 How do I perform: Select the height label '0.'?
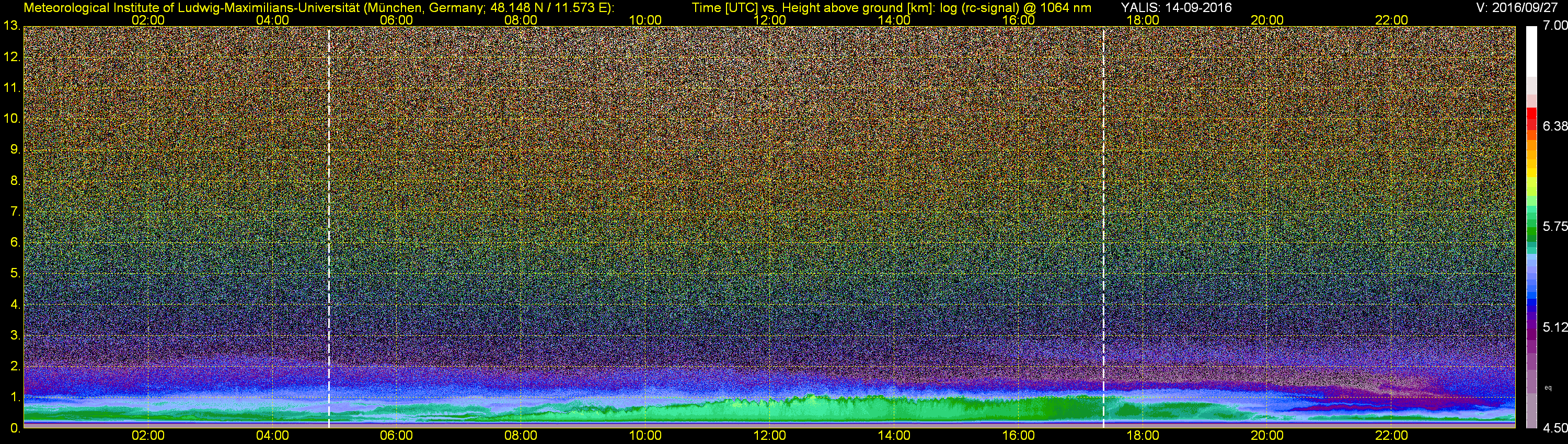click(x=15, y=428)
